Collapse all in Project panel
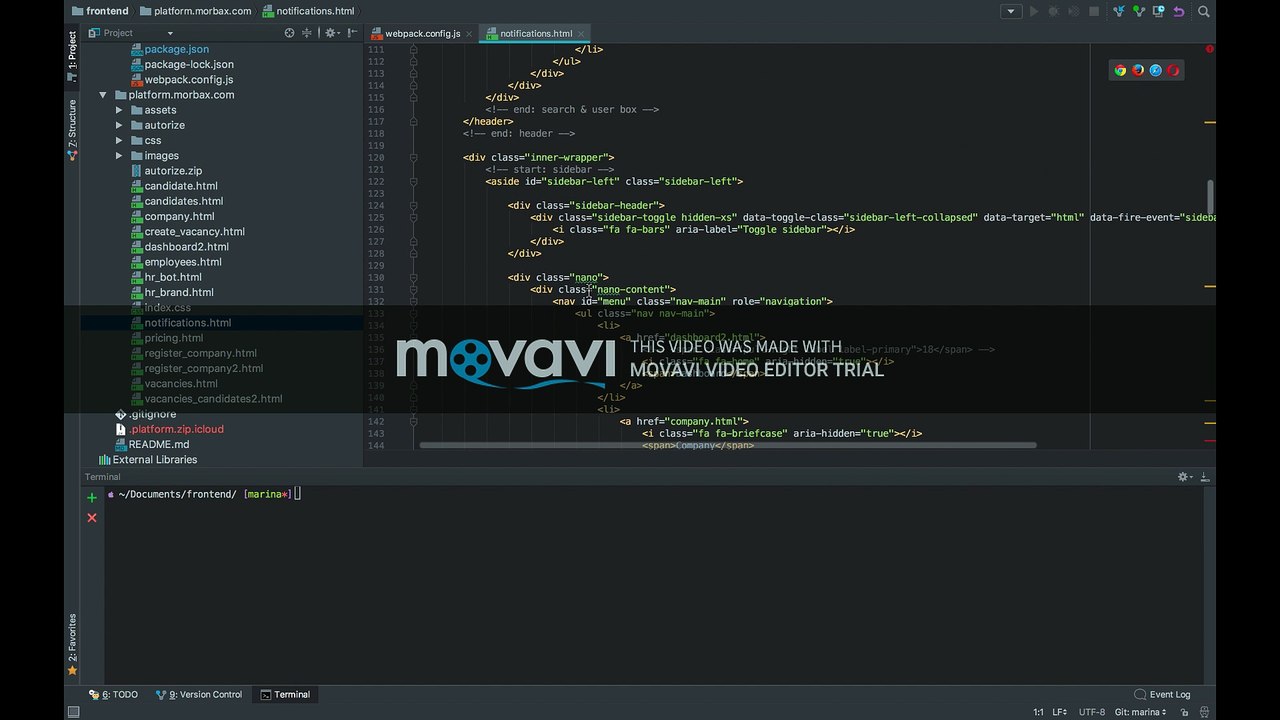The width and height of the screenshot is (1280, 720). point(307,33)
